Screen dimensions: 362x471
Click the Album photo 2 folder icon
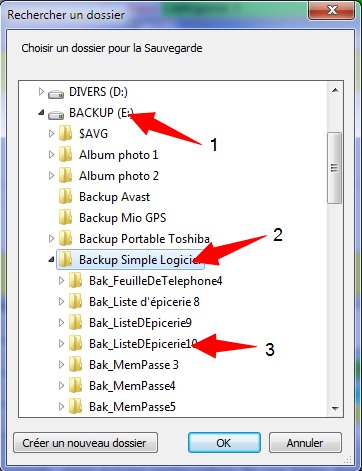click(x=66, y=176)
